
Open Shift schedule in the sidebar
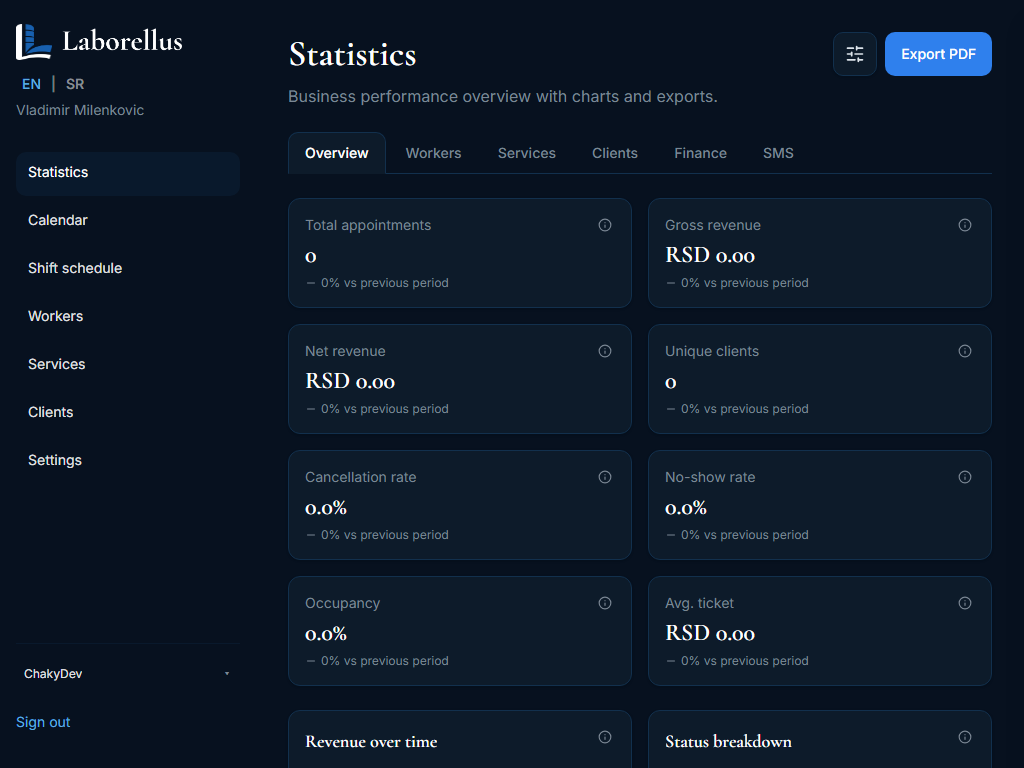(128, 268)
